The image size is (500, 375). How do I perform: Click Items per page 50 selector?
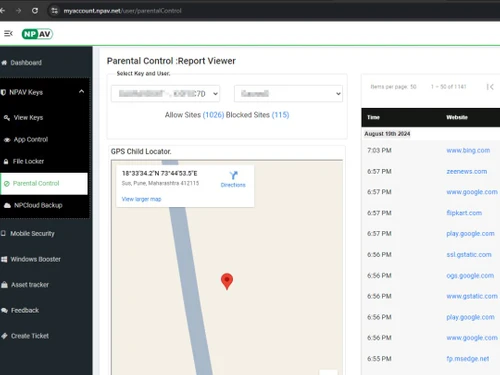point(393,87)
